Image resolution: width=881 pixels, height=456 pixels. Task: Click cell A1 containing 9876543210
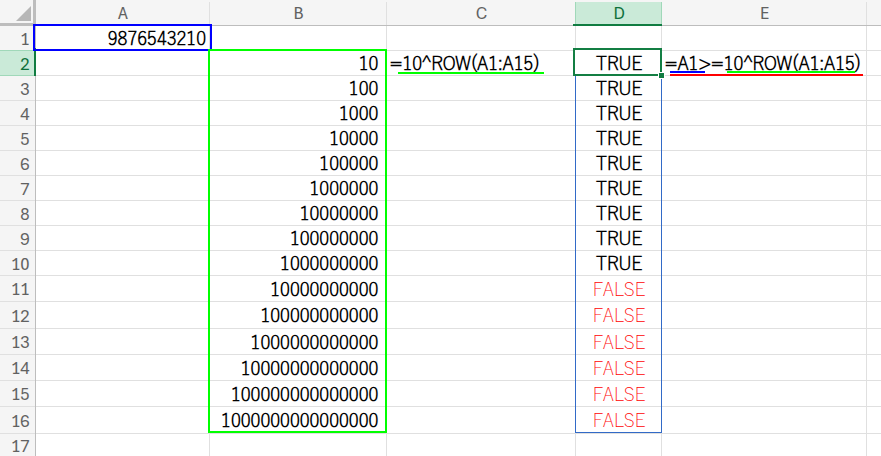coord(122,38)
